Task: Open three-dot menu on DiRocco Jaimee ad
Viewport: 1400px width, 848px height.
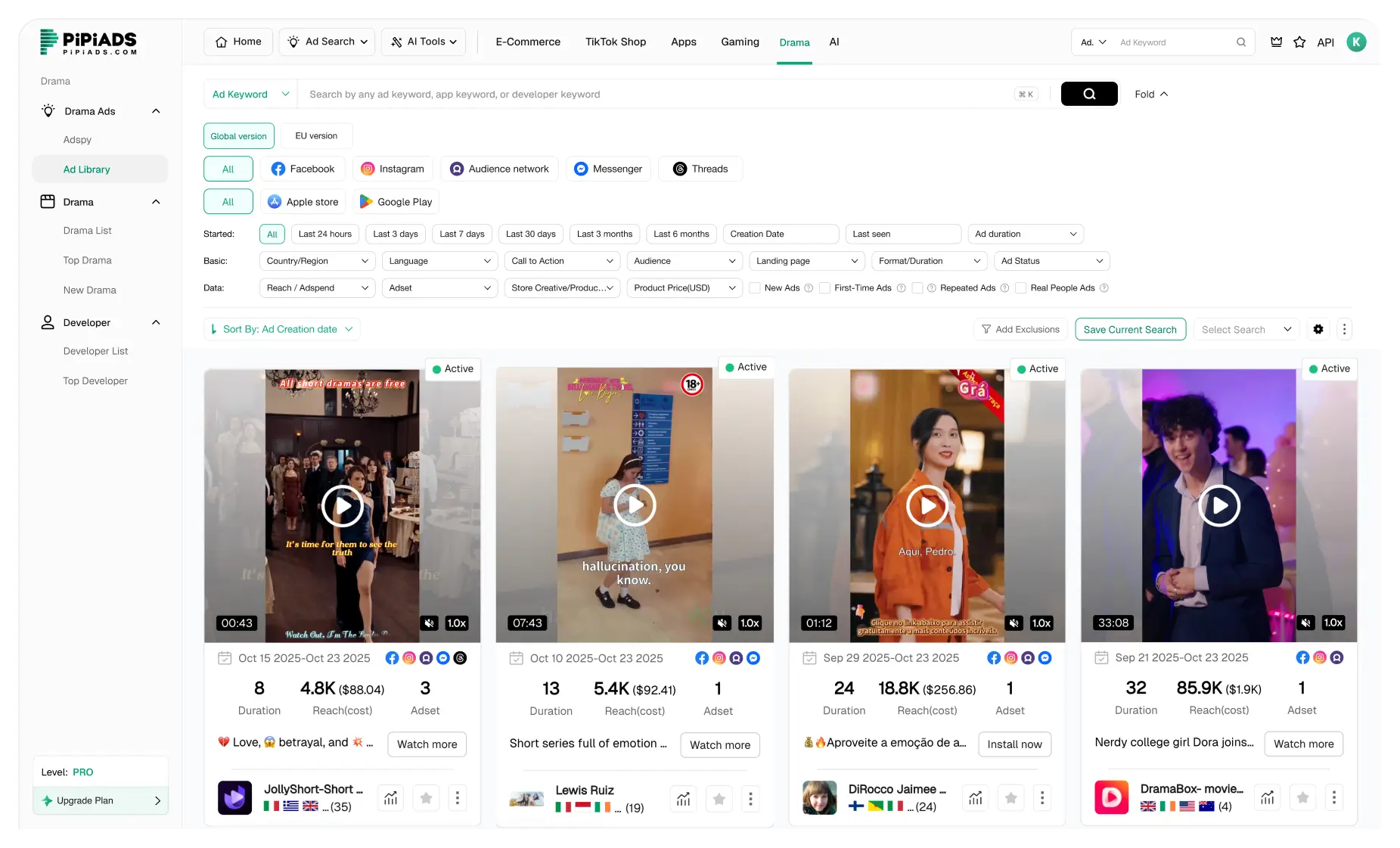Action: [x=1042, y=798]
